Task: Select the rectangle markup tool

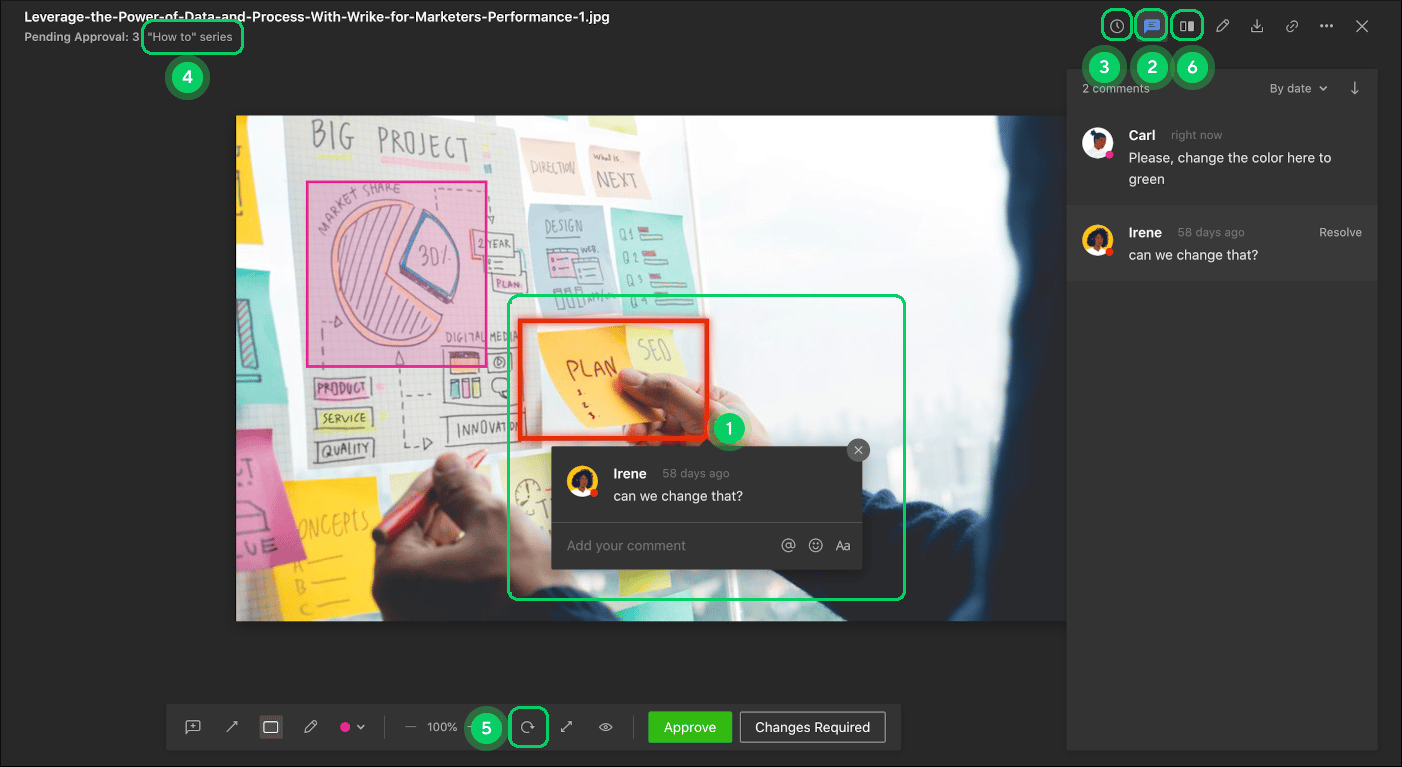Action: coord(270,727)
